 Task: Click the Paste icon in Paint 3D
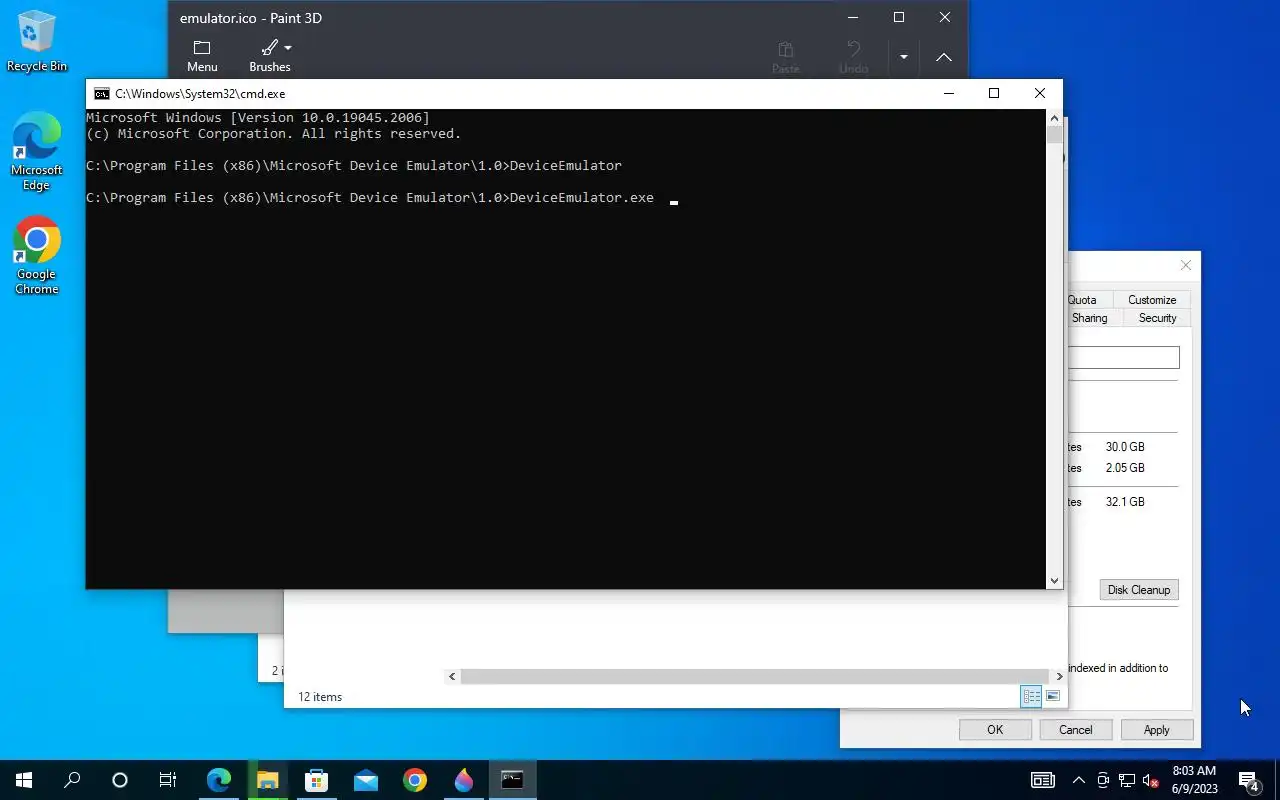pos(786,50)
